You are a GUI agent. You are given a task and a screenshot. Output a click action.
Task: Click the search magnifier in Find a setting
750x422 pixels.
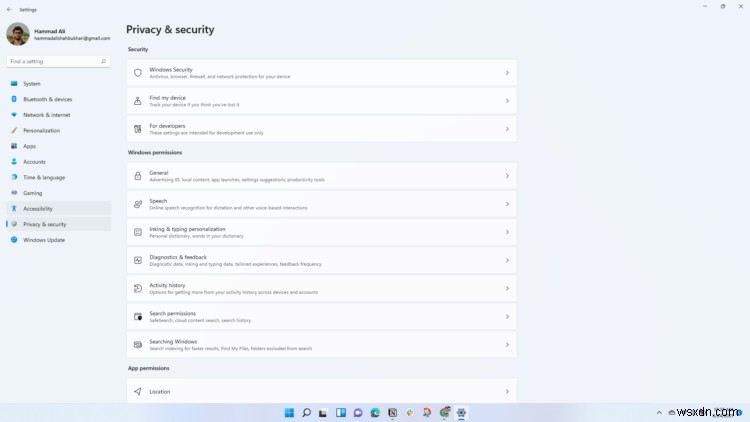103,61
